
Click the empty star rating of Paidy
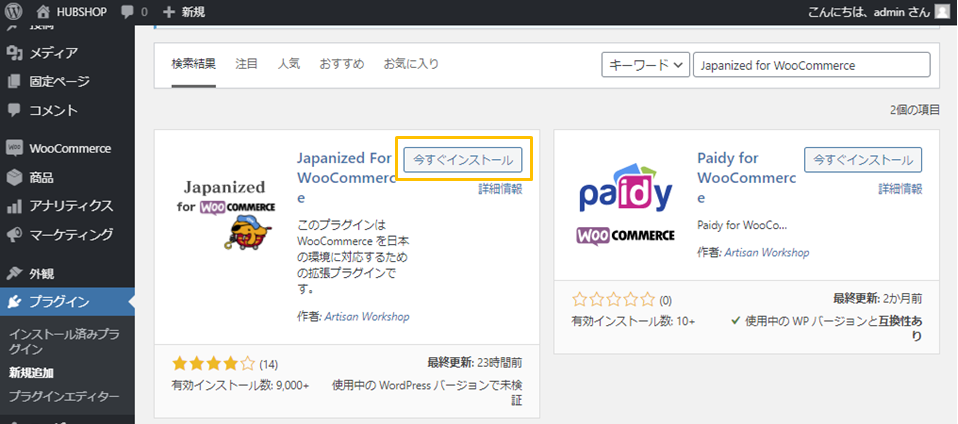613,300
